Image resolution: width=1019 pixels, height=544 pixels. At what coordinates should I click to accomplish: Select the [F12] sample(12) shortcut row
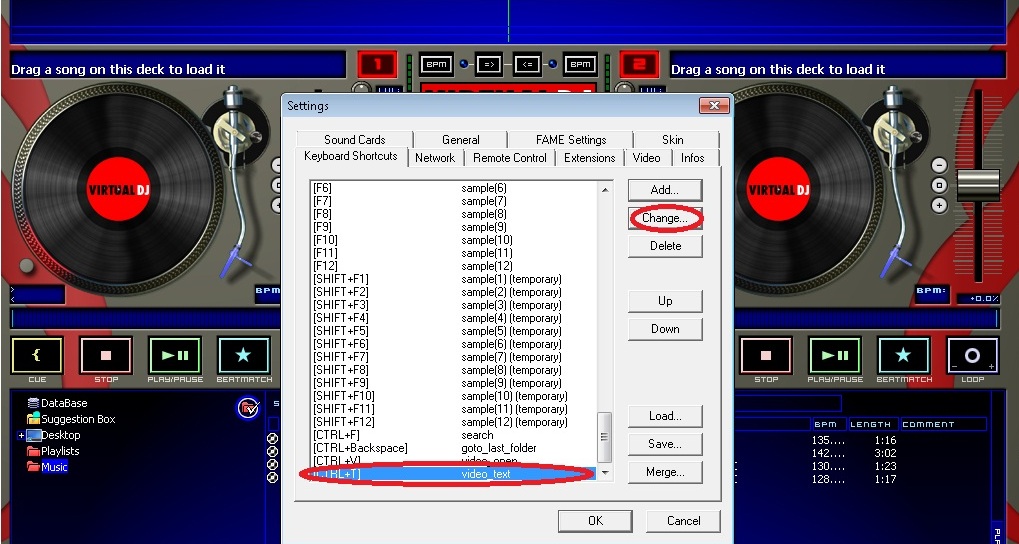pyautogui.click(x=453, y=266)
